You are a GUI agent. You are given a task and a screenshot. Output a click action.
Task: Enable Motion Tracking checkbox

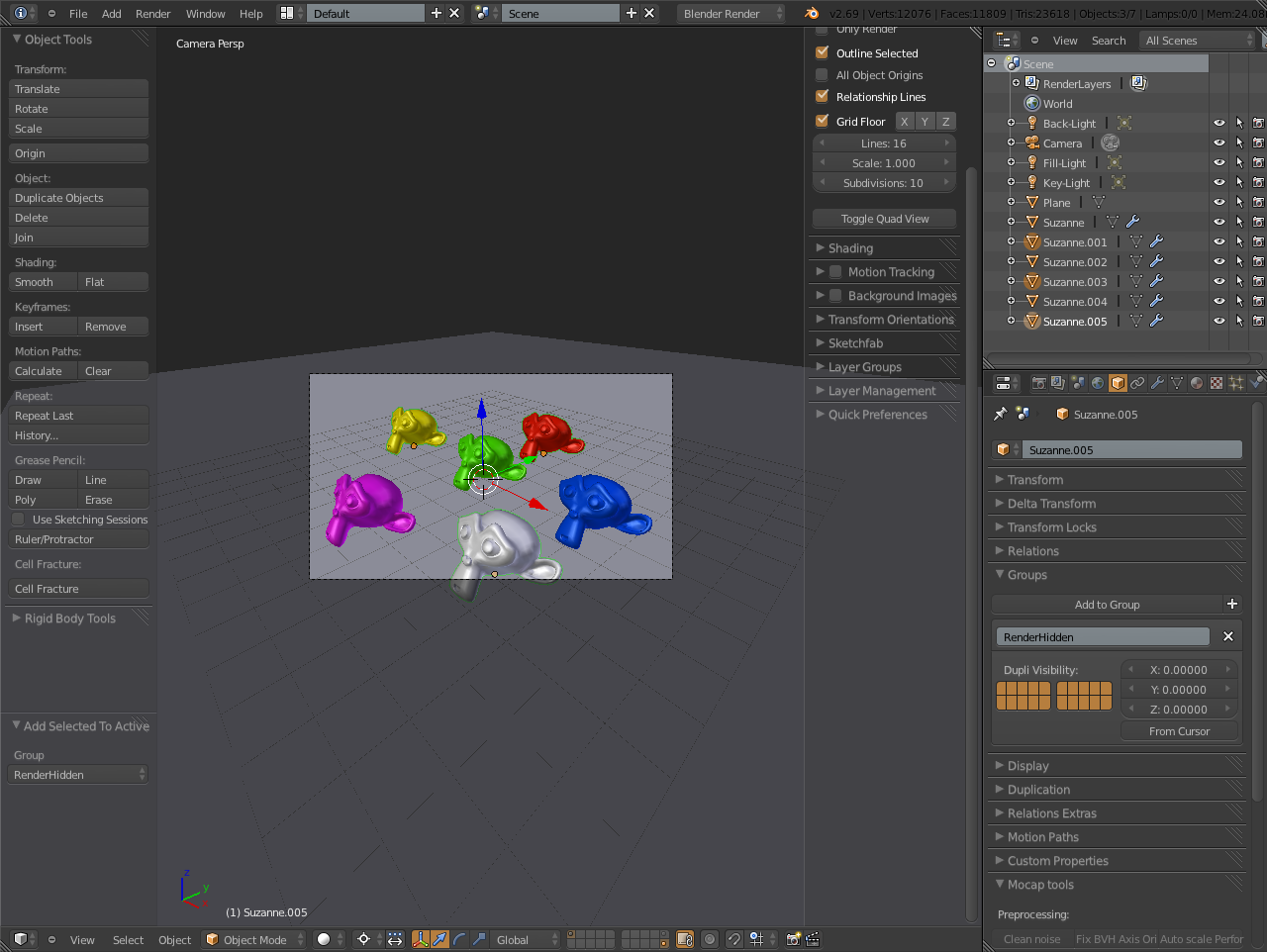point(835,271)
